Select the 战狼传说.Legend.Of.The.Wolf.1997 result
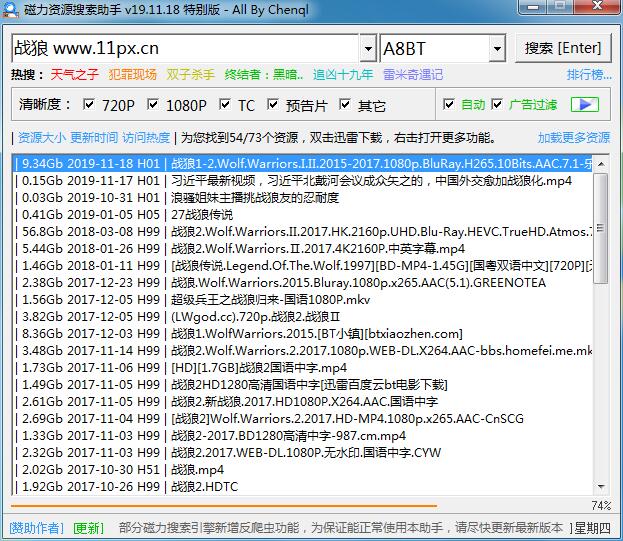The height and width of the screenshot is (541, 623). pyautogui.click(x=303, y=265)
